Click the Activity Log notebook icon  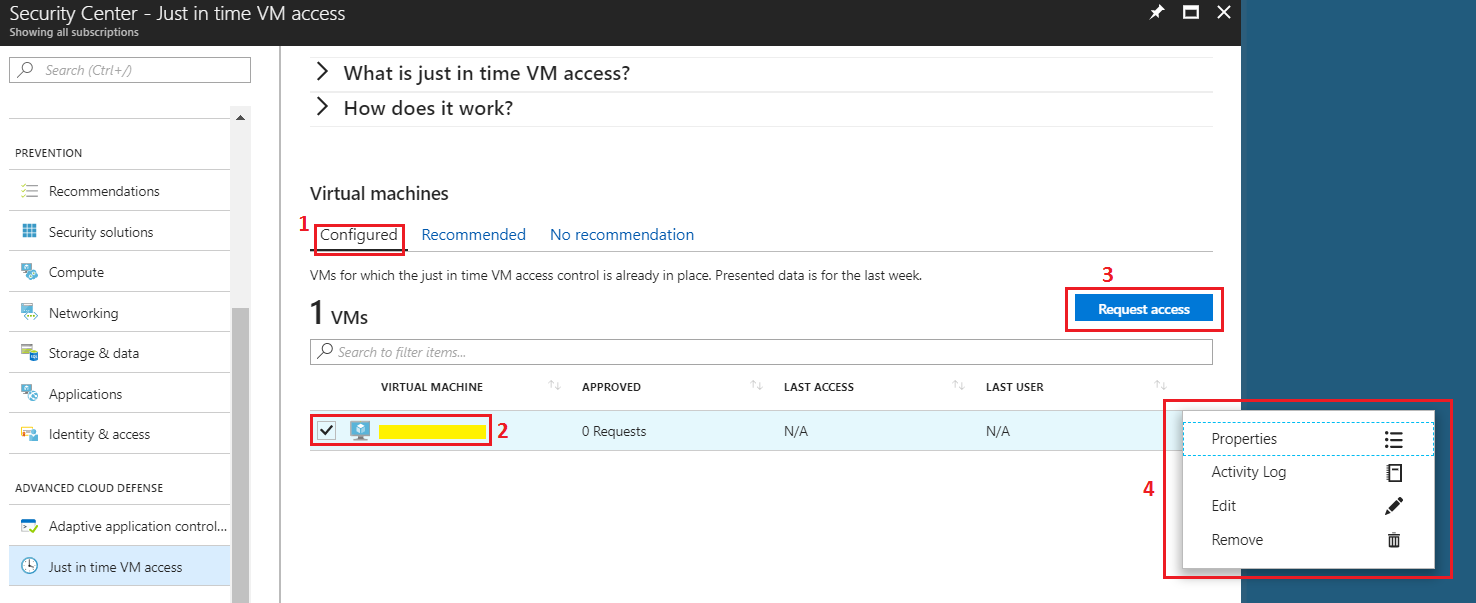click(1393, 472)
